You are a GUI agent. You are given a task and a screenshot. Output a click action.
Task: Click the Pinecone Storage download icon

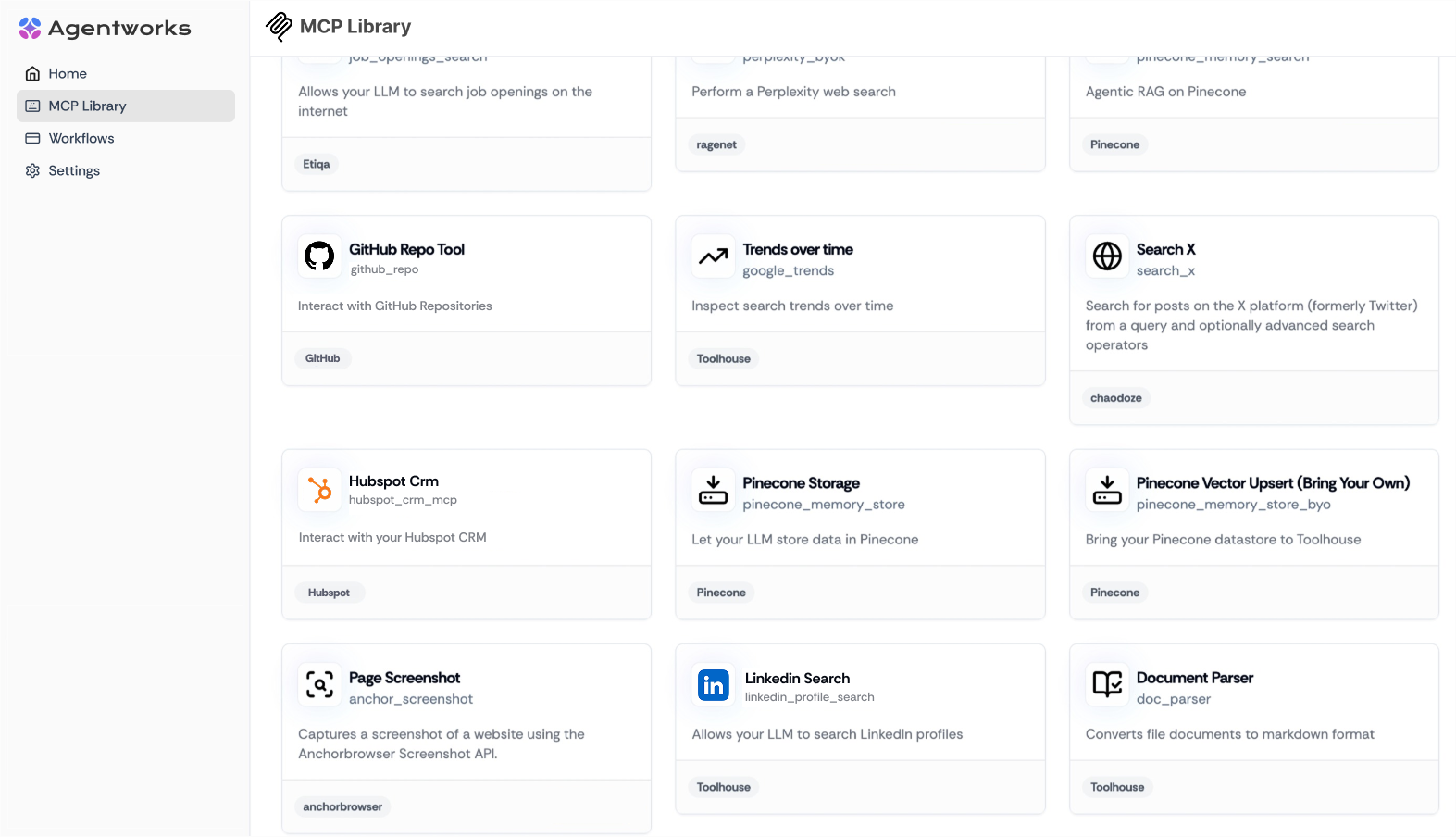click(x=713, y=490)
